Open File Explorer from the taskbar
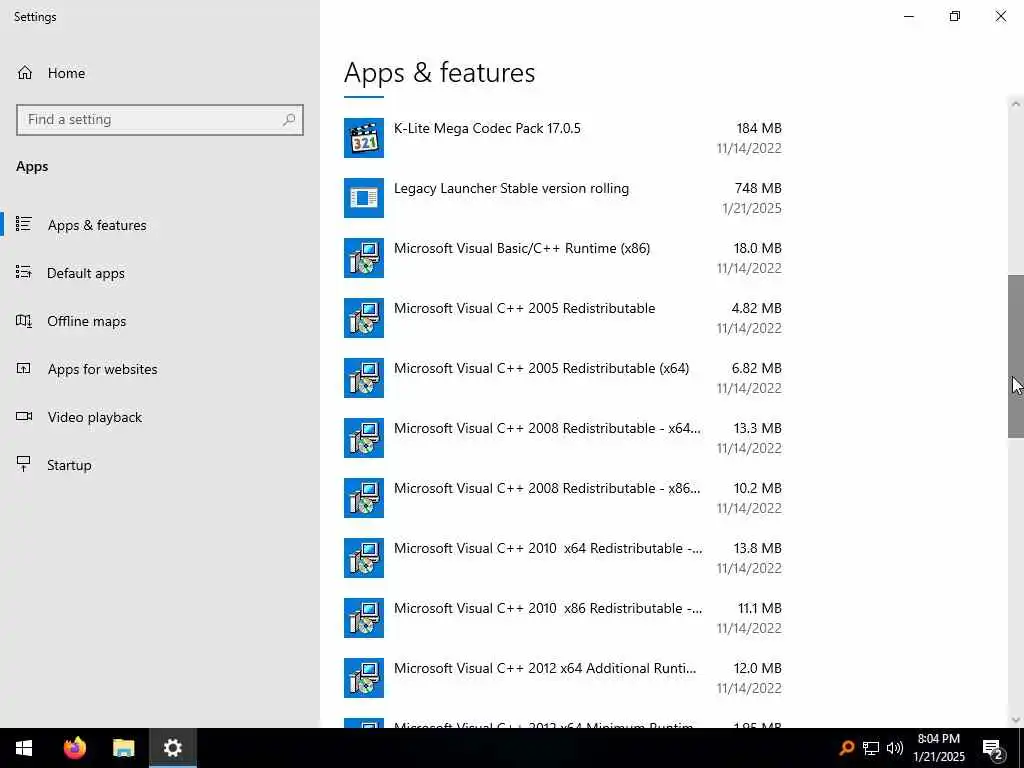The width and height of the screenshot is (1024, 768). tap(123, 748)
